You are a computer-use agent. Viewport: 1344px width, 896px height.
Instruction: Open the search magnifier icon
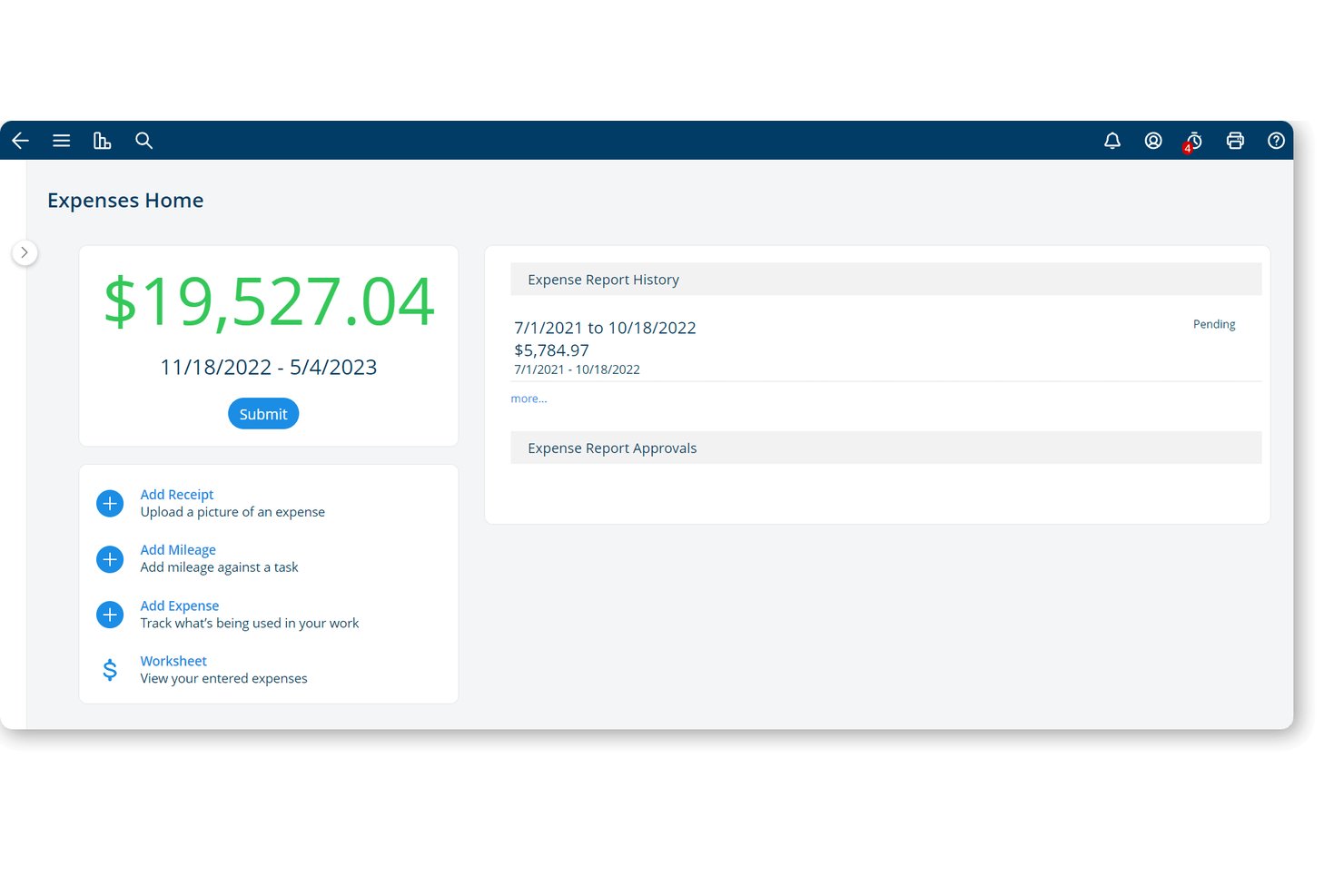[143, 141]
